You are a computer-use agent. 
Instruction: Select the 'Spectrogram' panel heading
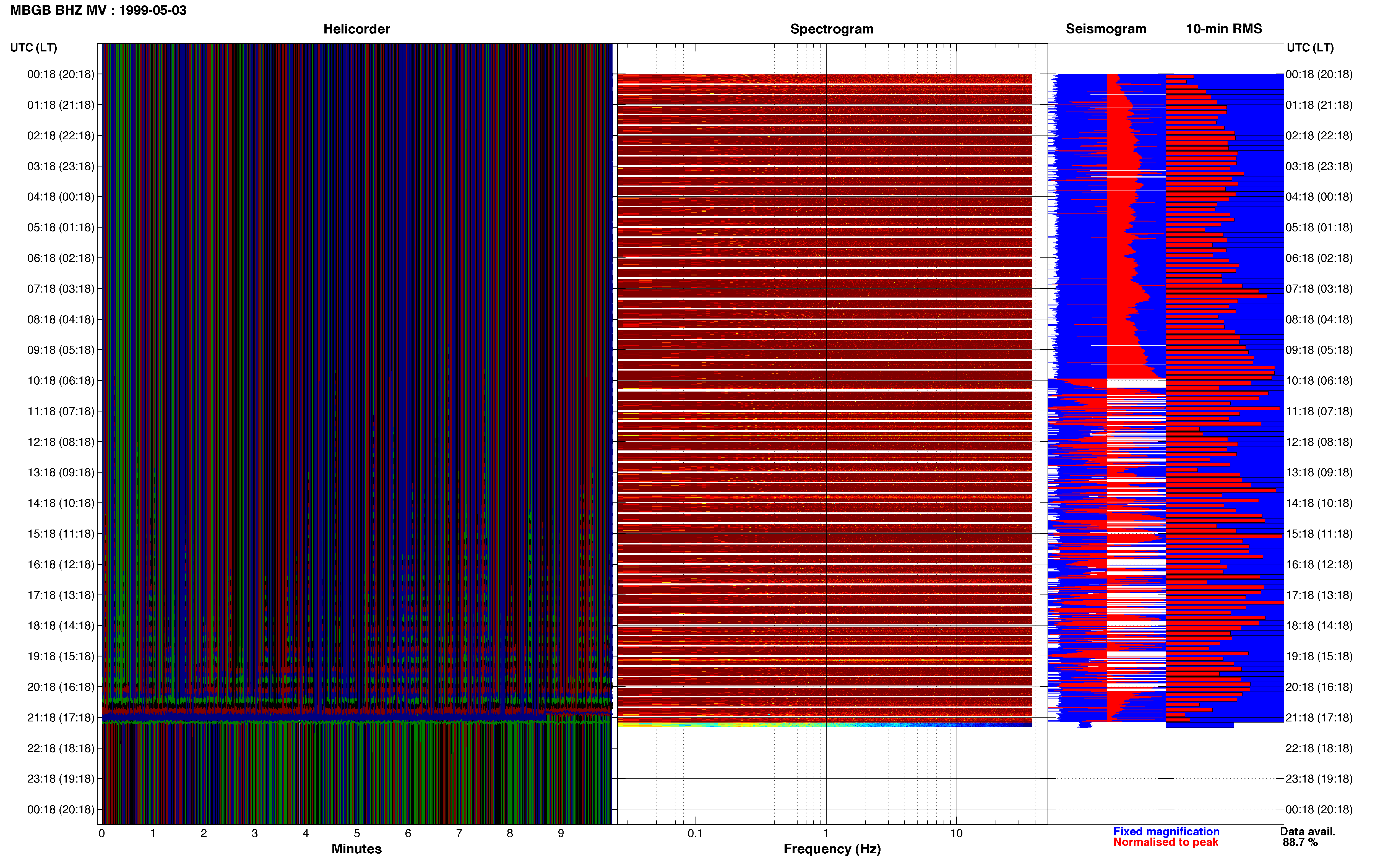tap(832, 29)
